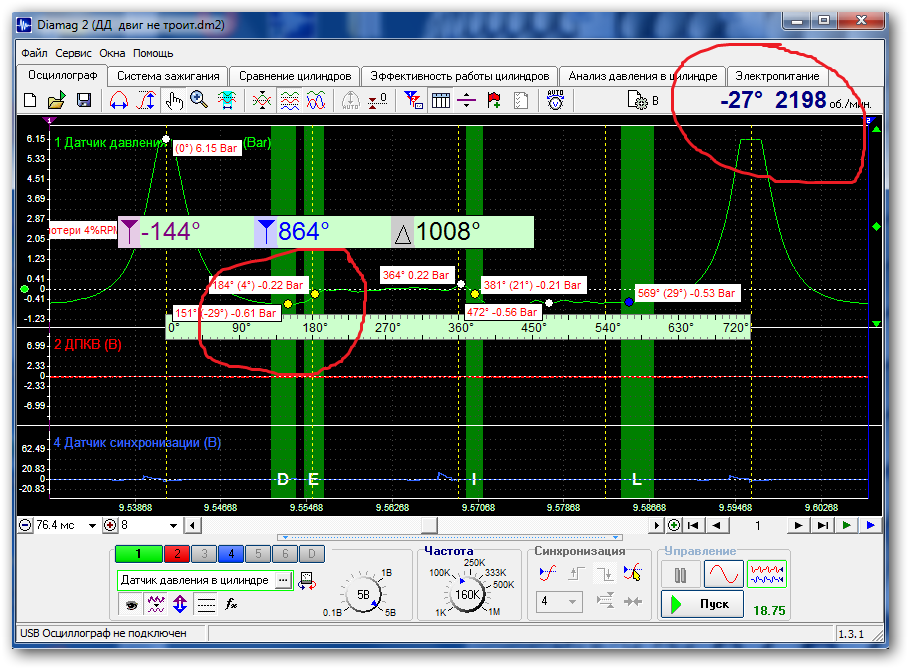The image size is (909, 669).
Task: Open the zoom factor 8 dropdown
Action: click(173, 525)
